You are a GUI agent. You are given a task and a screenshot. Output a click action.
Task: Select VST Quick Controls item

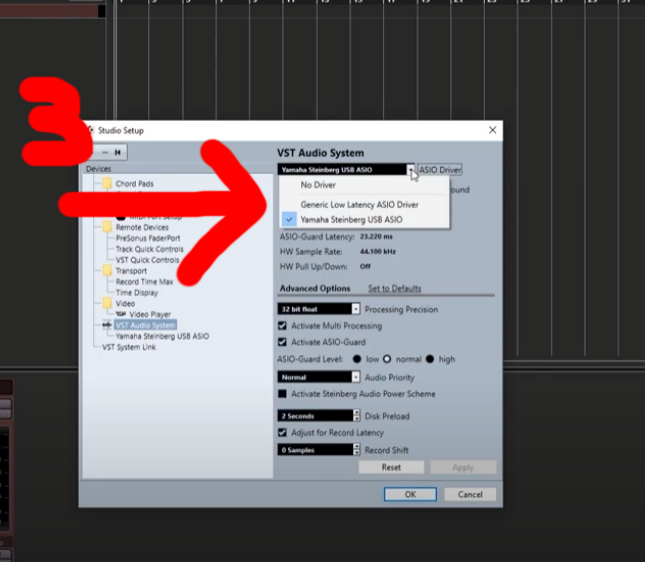click(x=147, y=260)
